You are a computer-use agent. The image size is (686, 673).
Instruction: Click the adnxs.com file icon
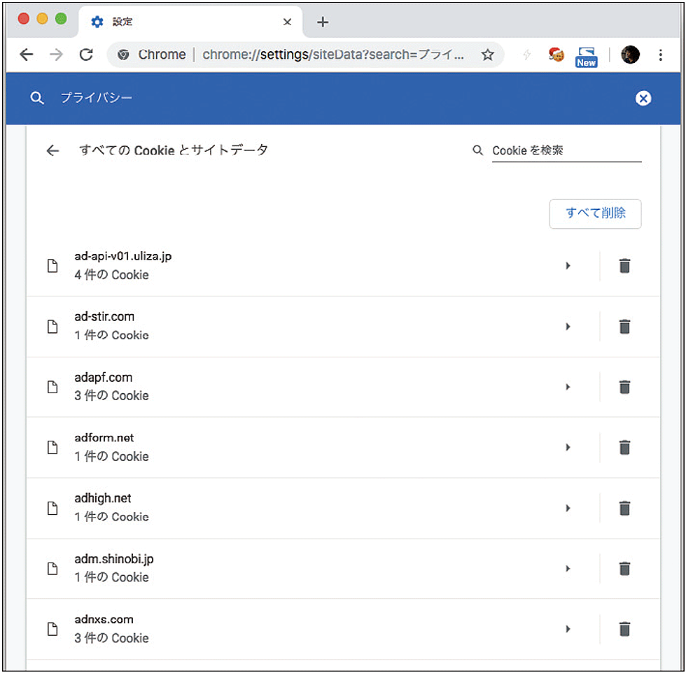(52, 629)
